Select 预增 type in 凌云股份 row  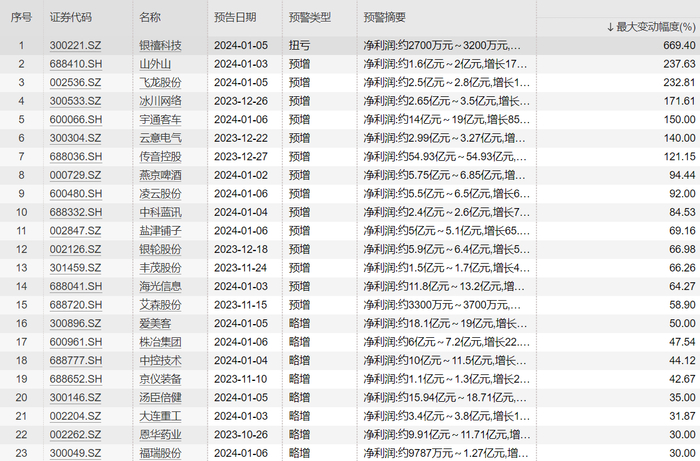tap(300, 194)
